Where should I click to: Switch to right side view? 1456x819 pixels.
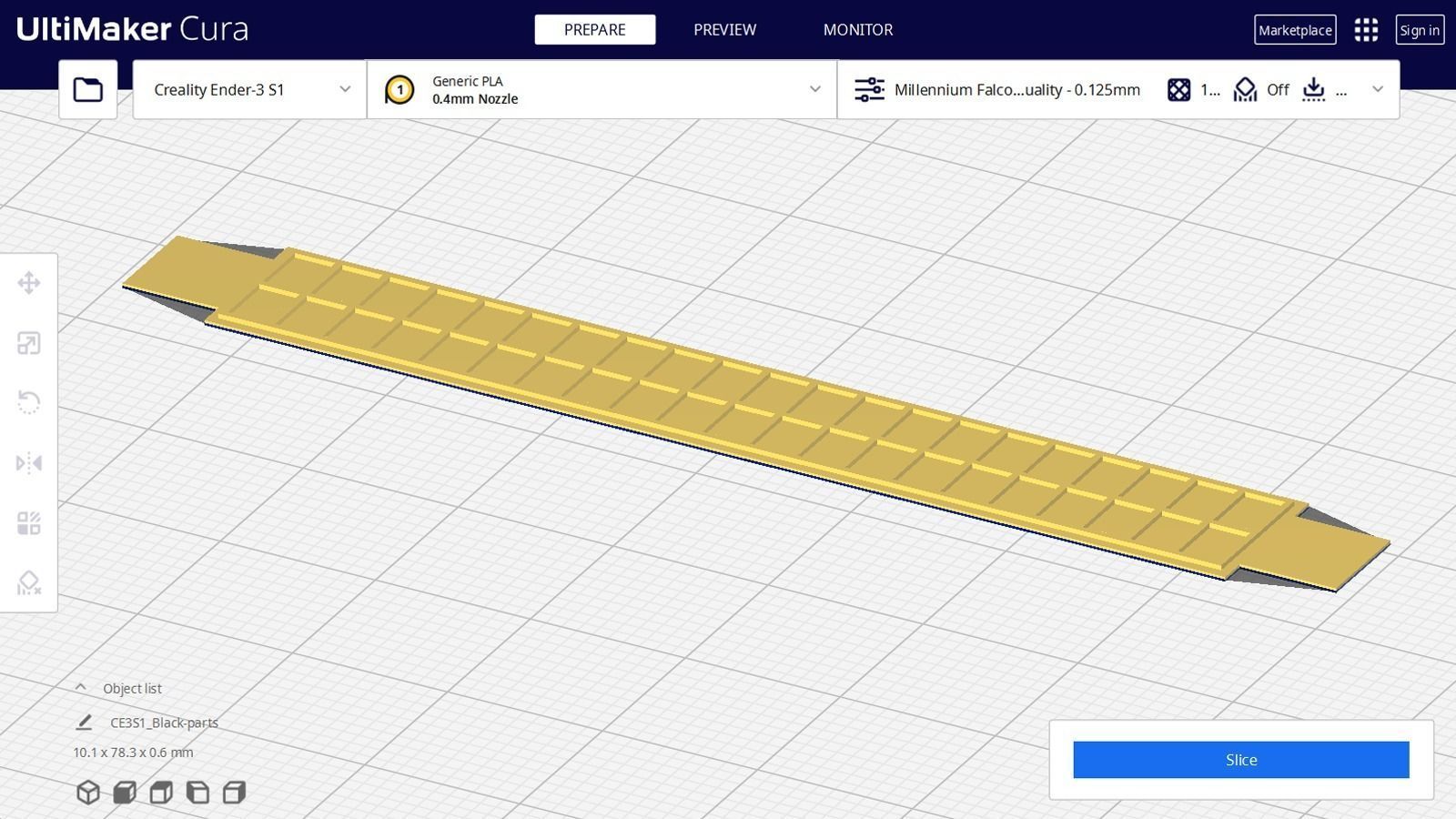pos(234,793)
